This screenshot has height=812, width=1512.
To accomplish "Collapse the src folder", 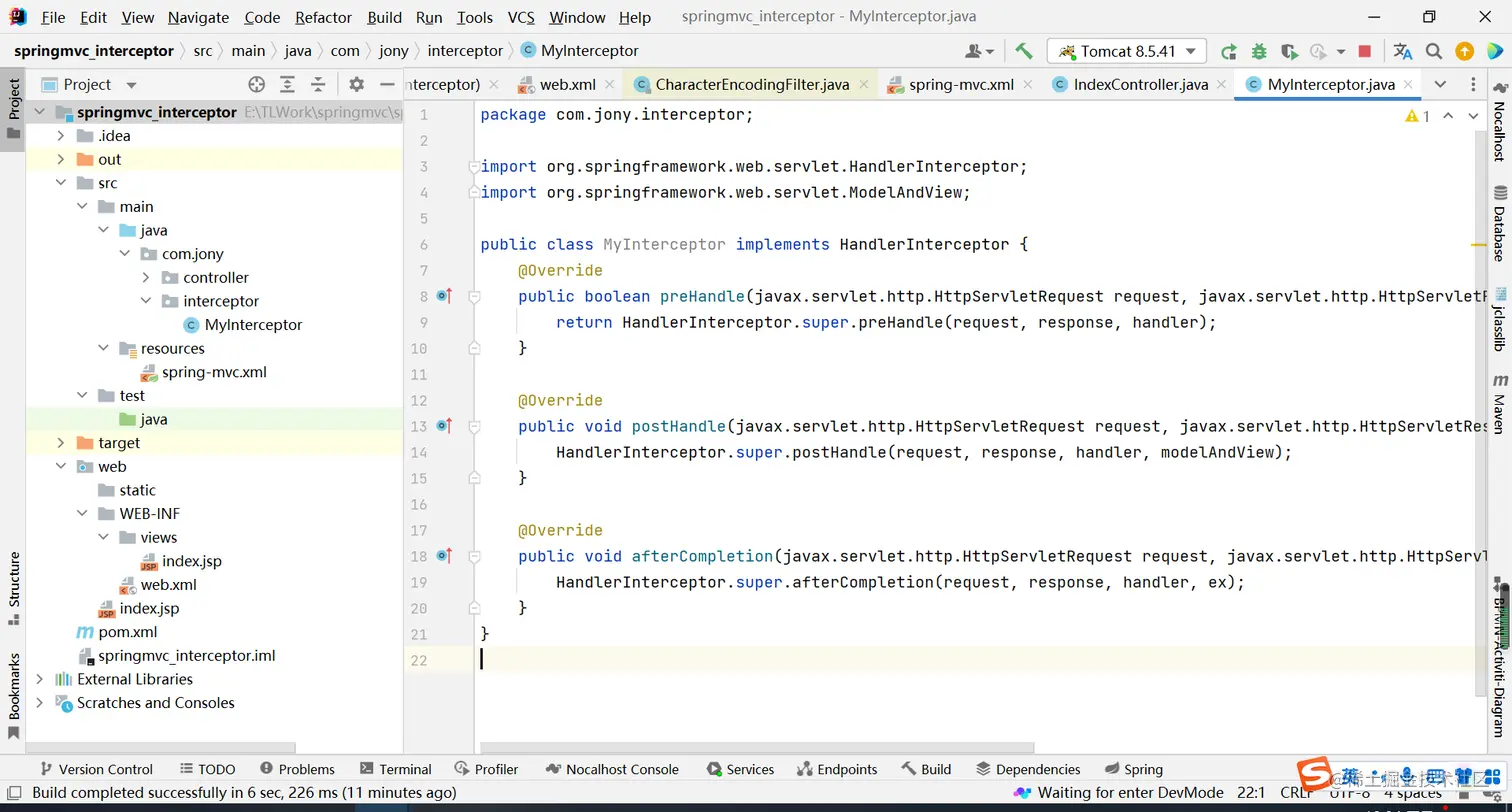I will click(62, 183).
